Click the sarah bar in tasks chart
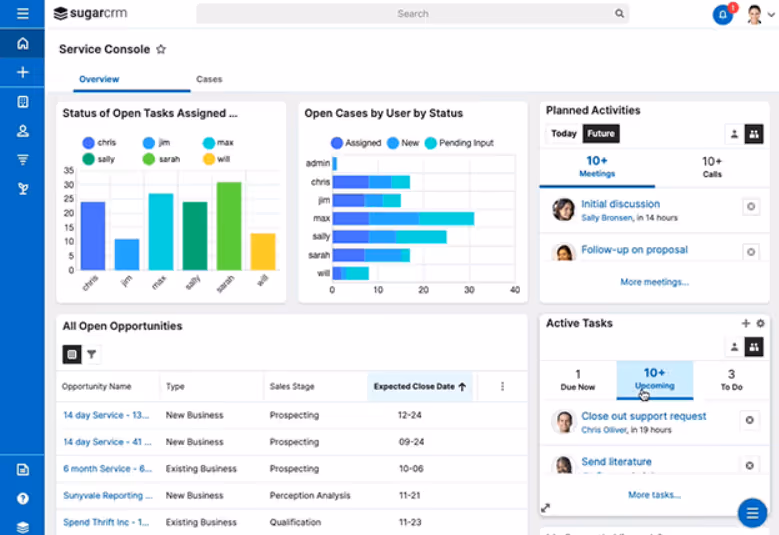This screenshot has width=779, height=535. pos(229,226)
